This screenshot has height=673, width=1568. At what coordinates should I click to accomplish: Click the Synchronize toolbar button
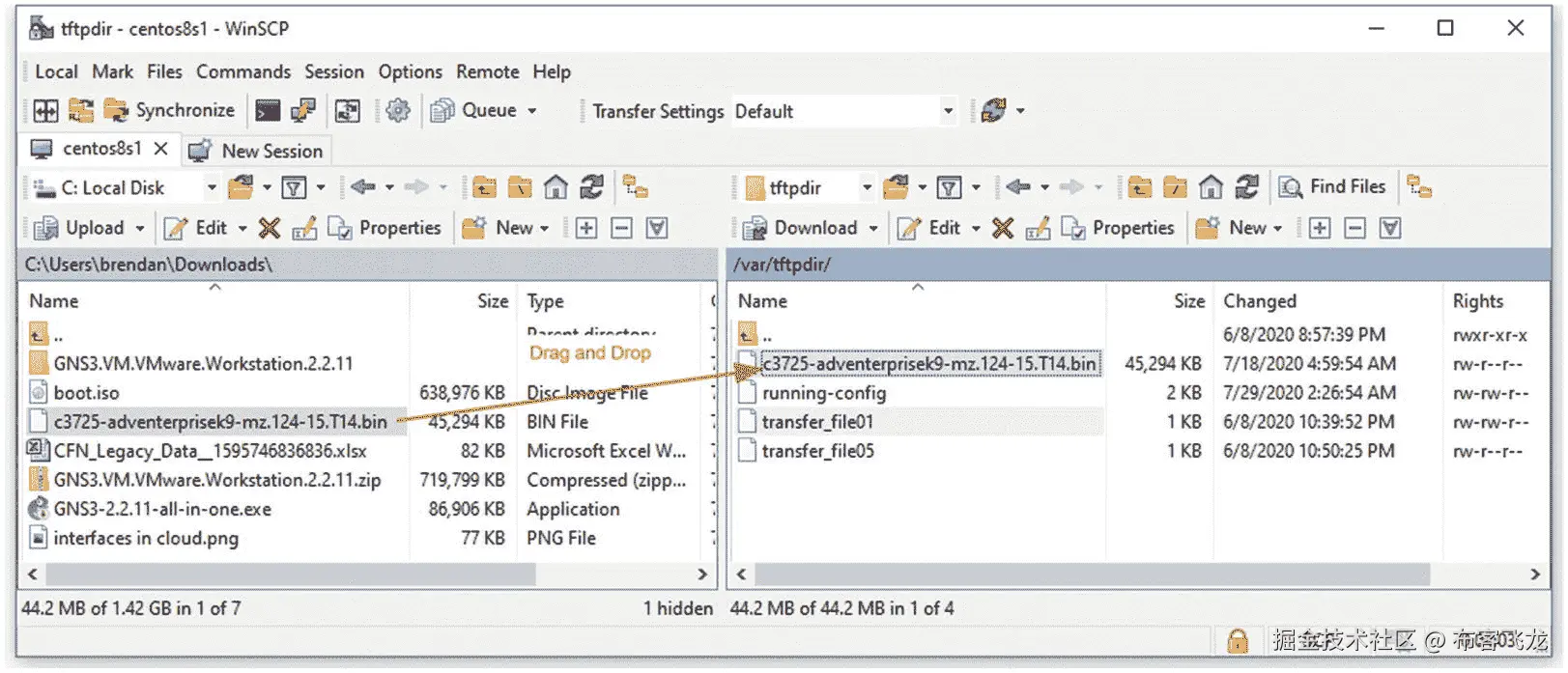click(170, 110)
